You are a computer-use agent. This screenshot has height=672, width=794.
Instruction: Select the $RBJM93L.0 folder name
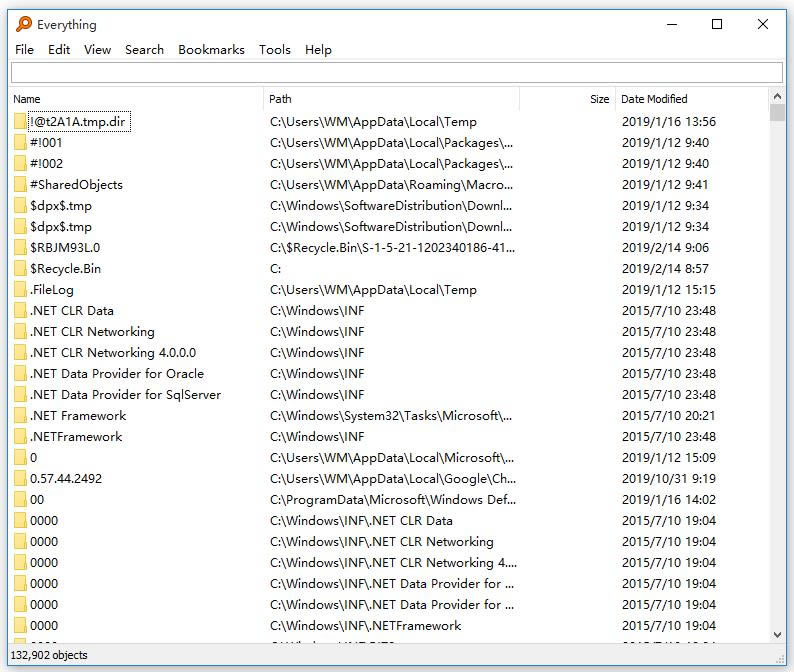click(x=65, y=248)
